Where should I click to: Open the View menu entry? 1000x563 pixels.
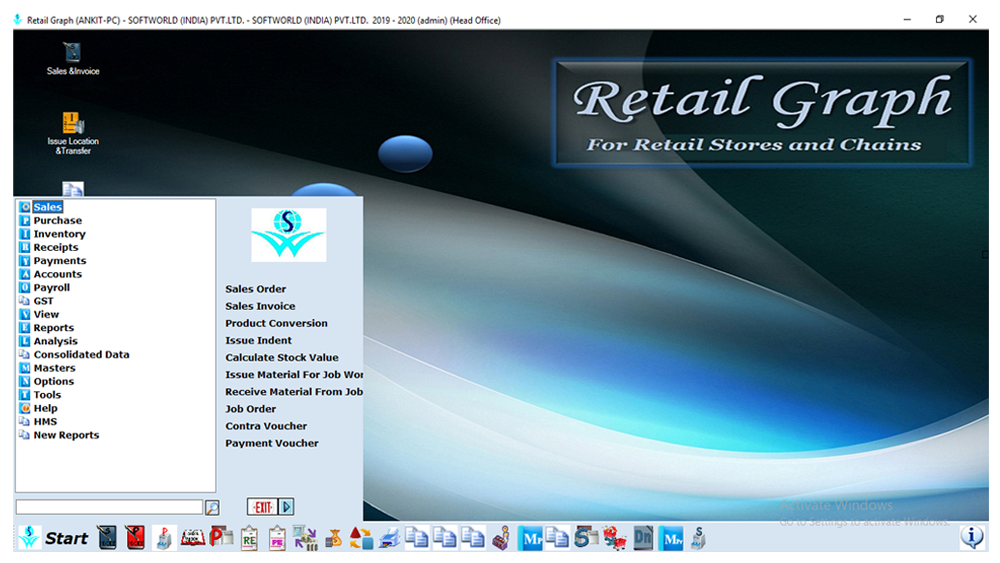coord(46,314)
